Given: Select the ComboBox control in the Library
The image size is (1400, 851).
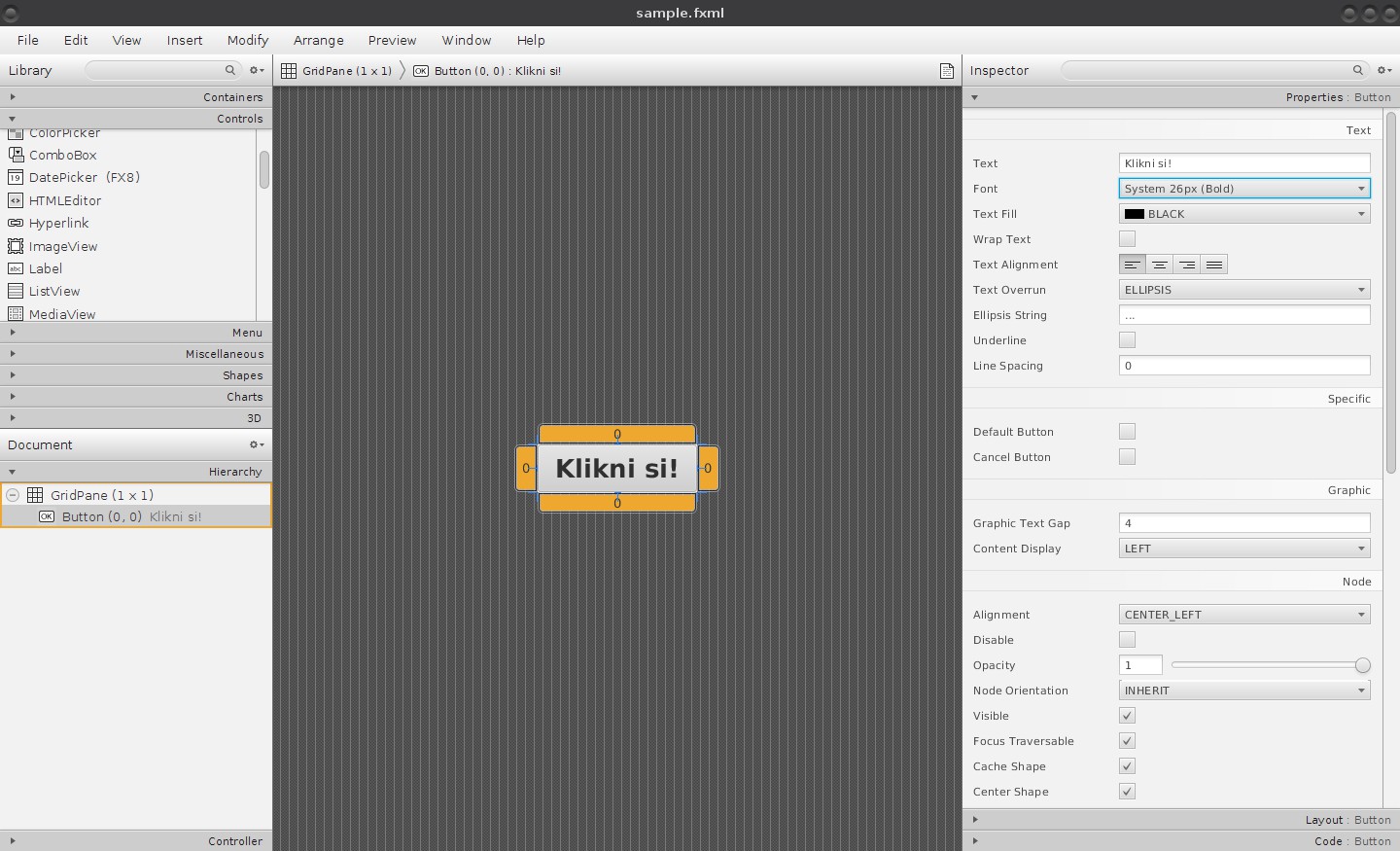Looking at the screenshot, I should [x=62, y=155].
